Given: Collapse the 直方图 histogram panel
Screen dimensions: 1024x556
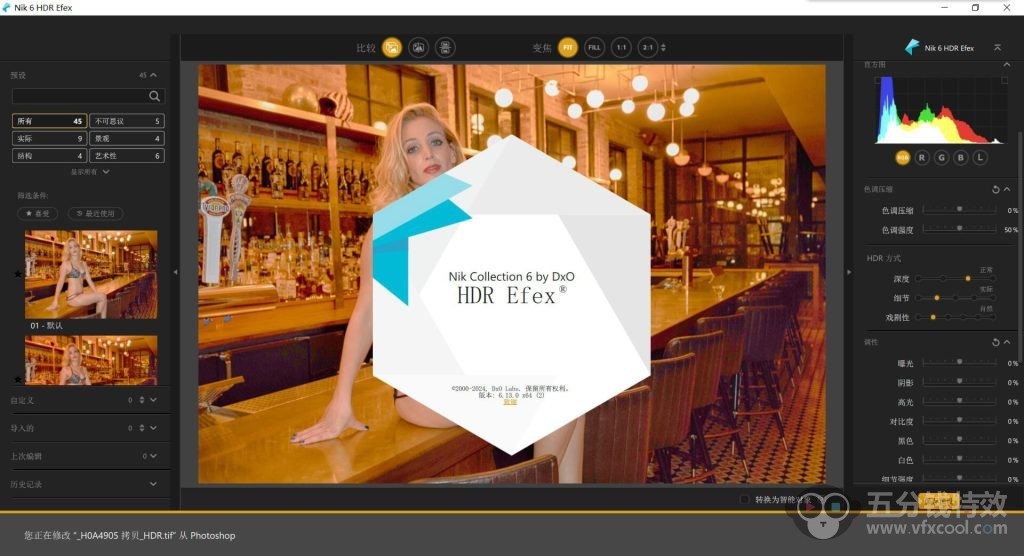Looking at the screenshot, I should point(1006,65).
